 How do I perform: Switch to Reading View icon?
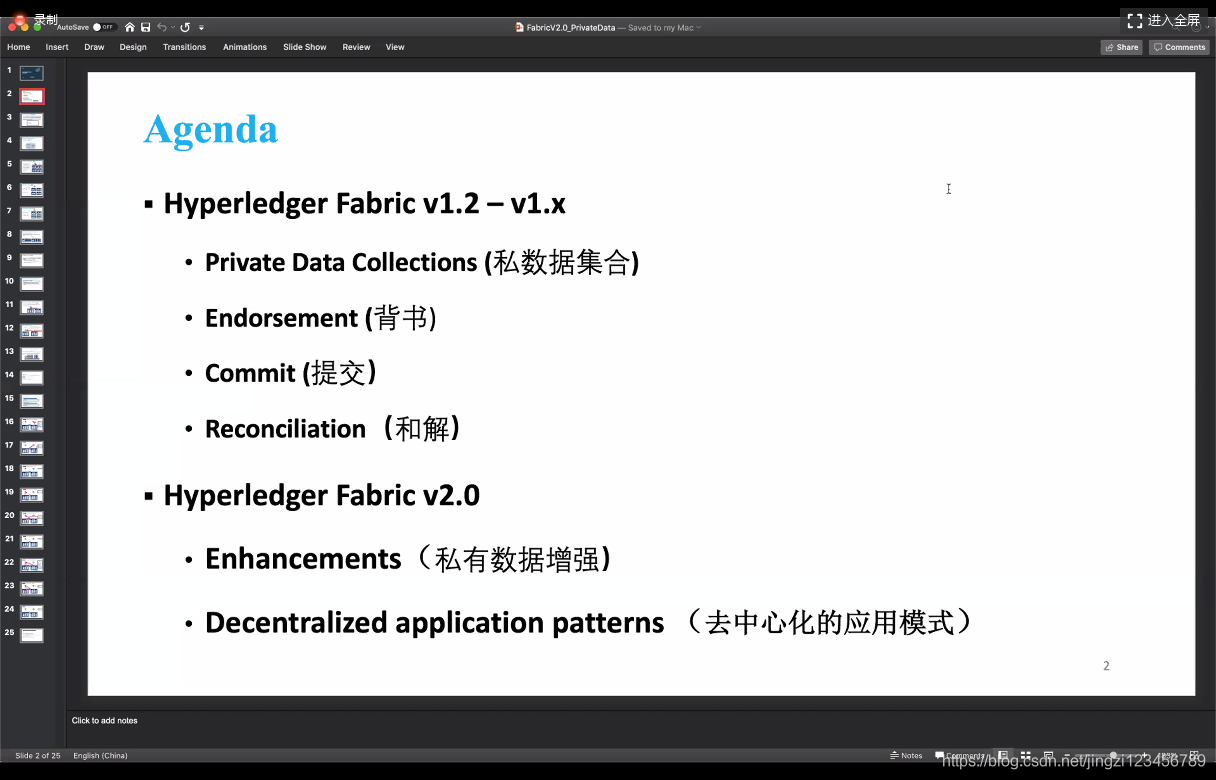[x=1048, y=755]
